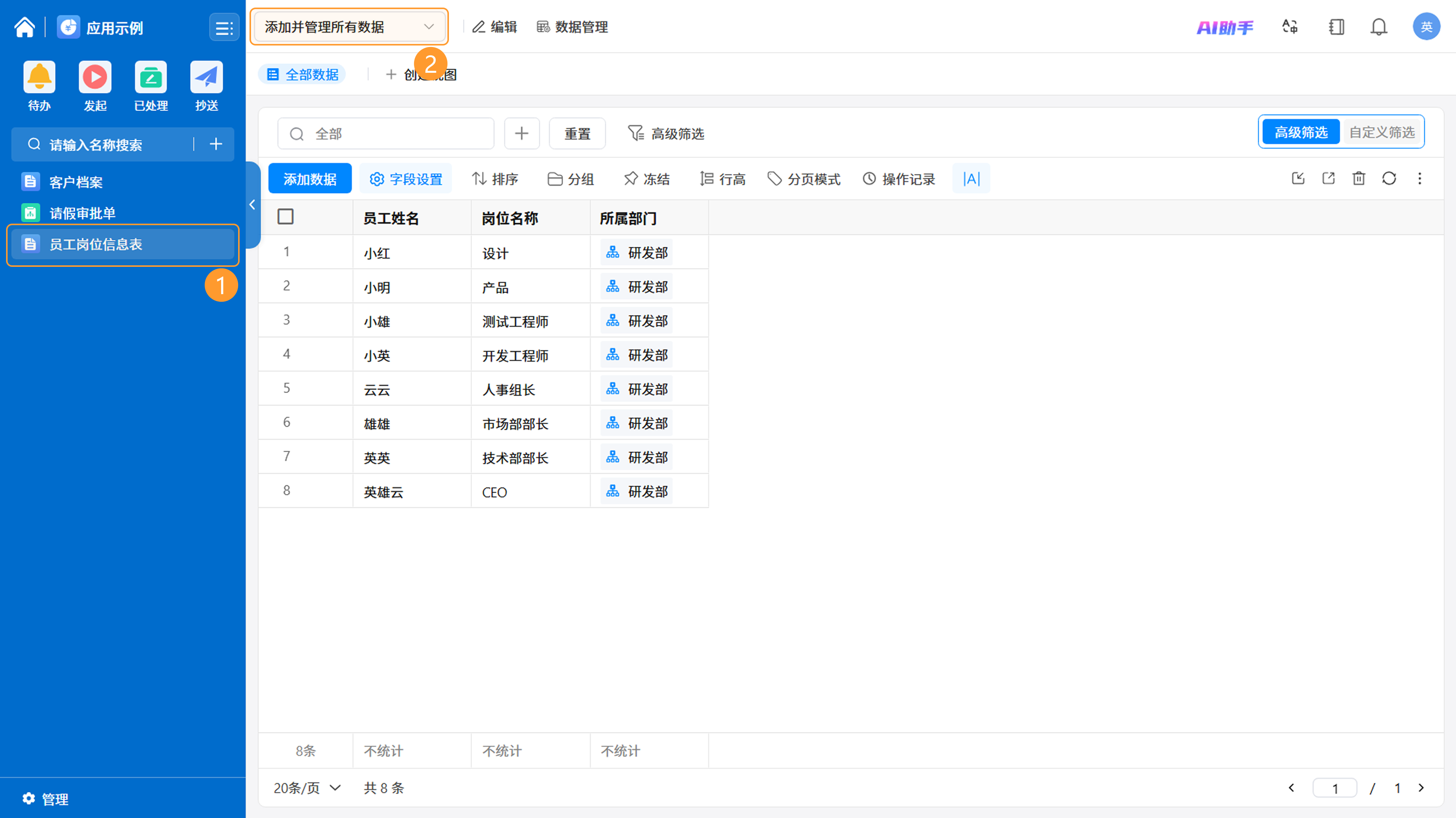Open 冻结 freeze options
1456x818 pixels.
click(x=646, y=179)
